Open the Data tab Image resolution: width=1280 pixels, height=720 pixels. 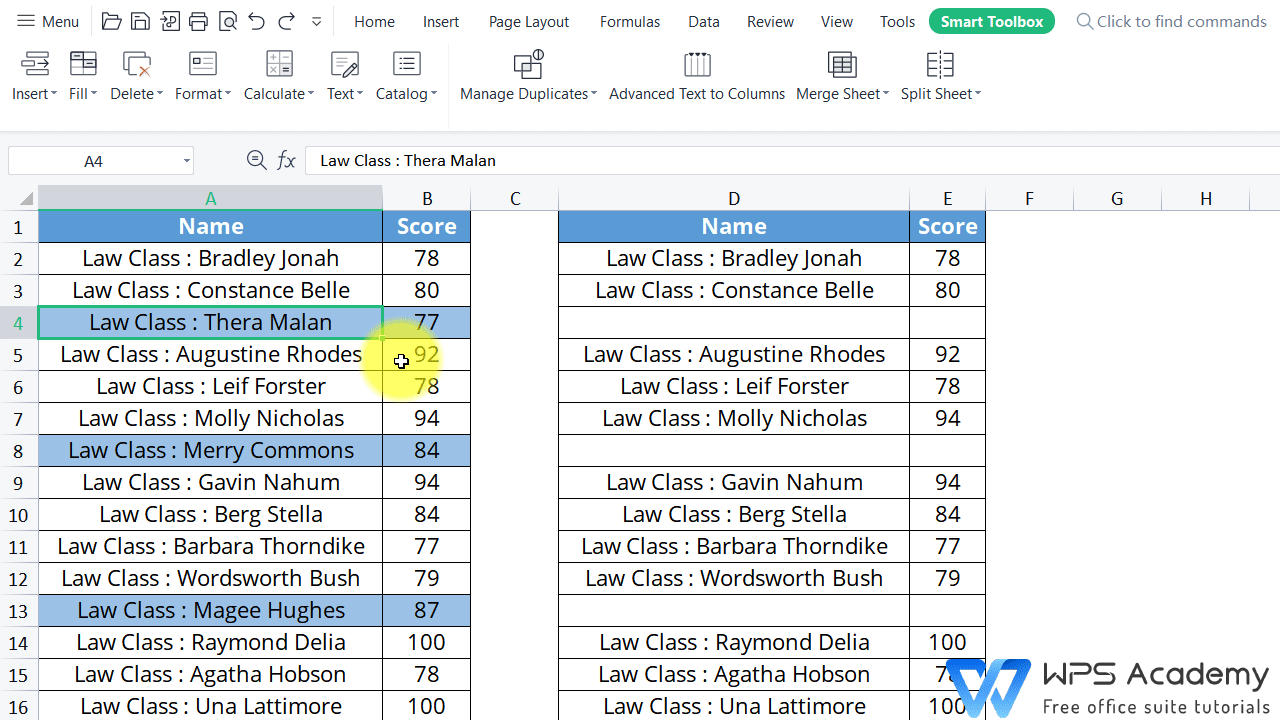click(704, 21)
